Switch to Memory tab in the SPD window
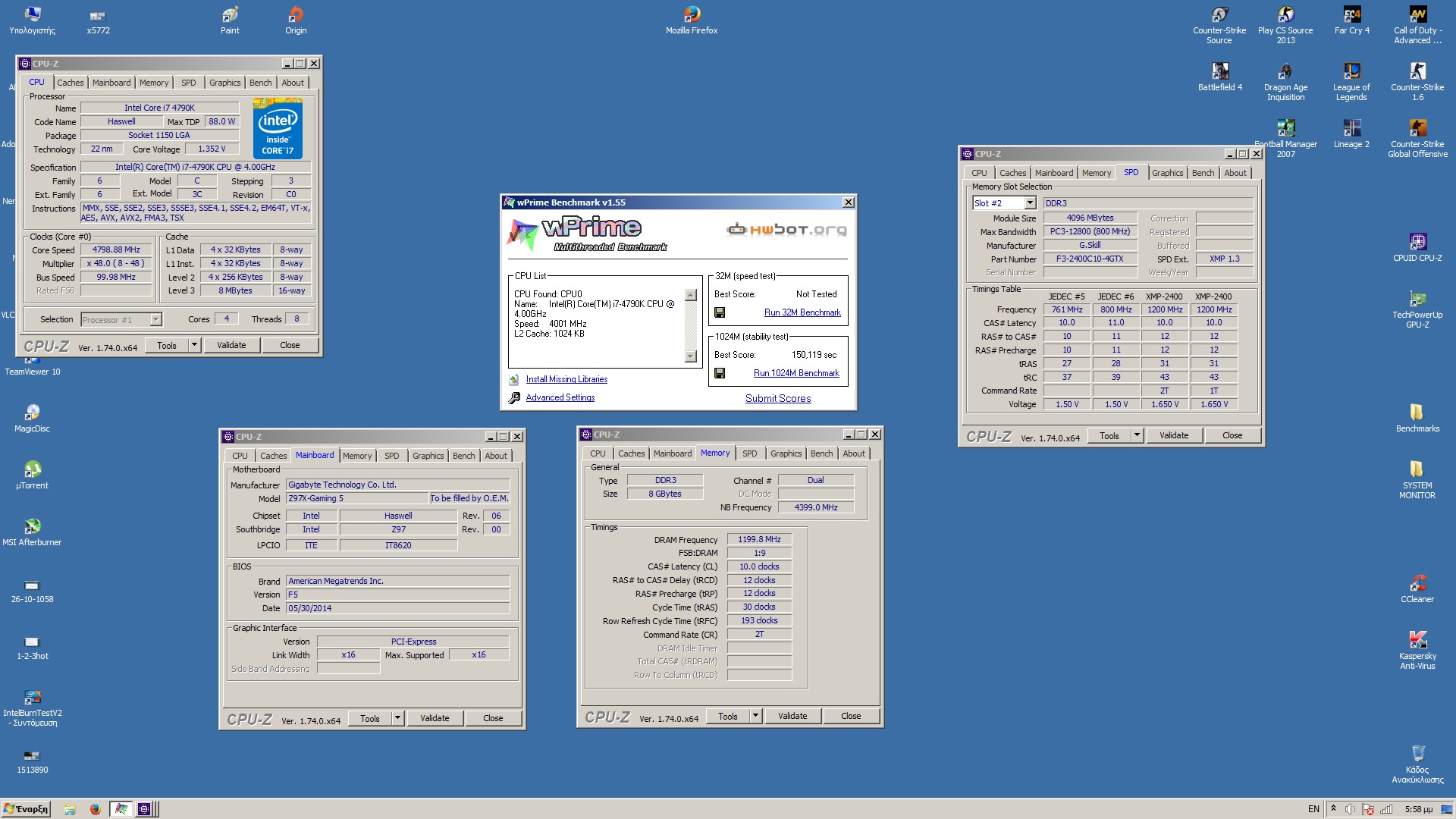 (x=1097, y=173)
